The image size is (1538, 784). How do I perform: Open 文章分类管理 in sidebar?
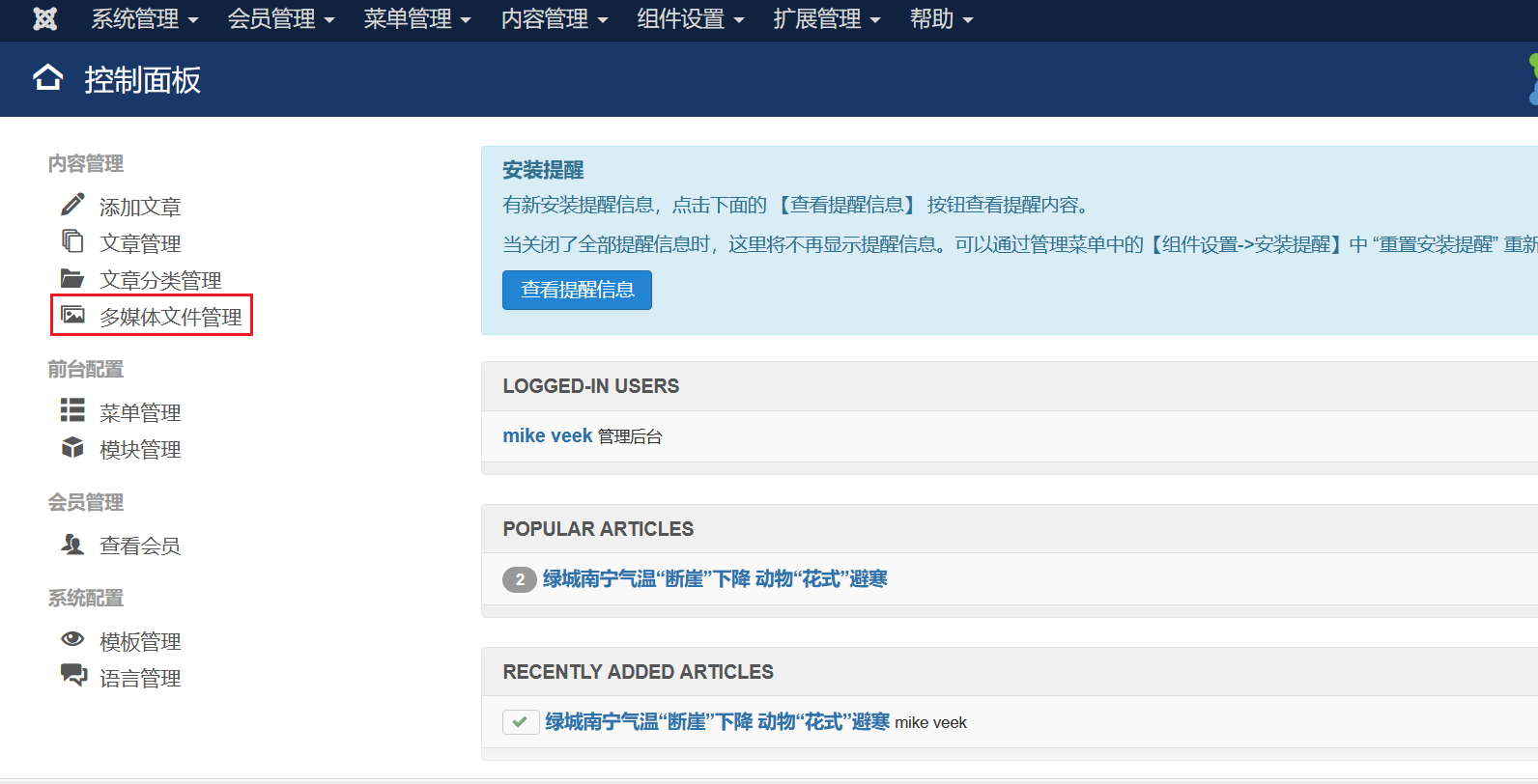coord(160,280)
